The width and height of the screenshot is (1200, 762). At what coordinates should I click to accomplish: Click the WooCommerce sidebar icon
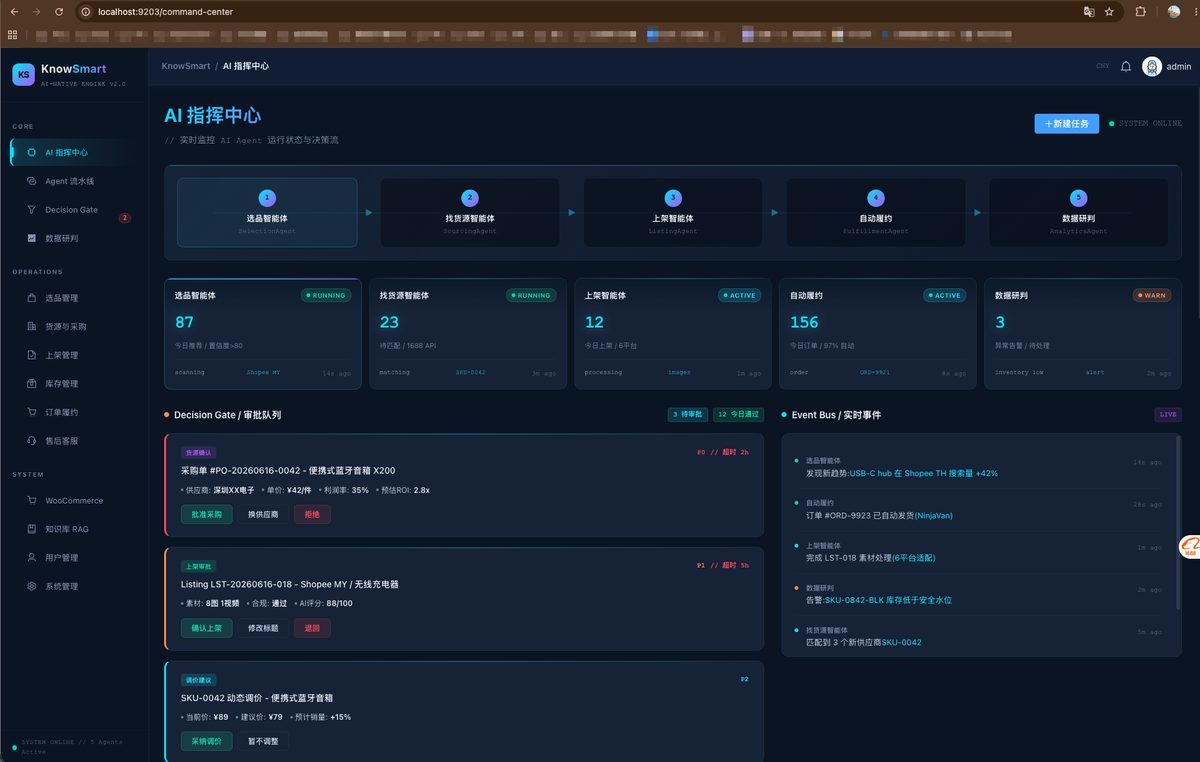[x=32, y=501]
